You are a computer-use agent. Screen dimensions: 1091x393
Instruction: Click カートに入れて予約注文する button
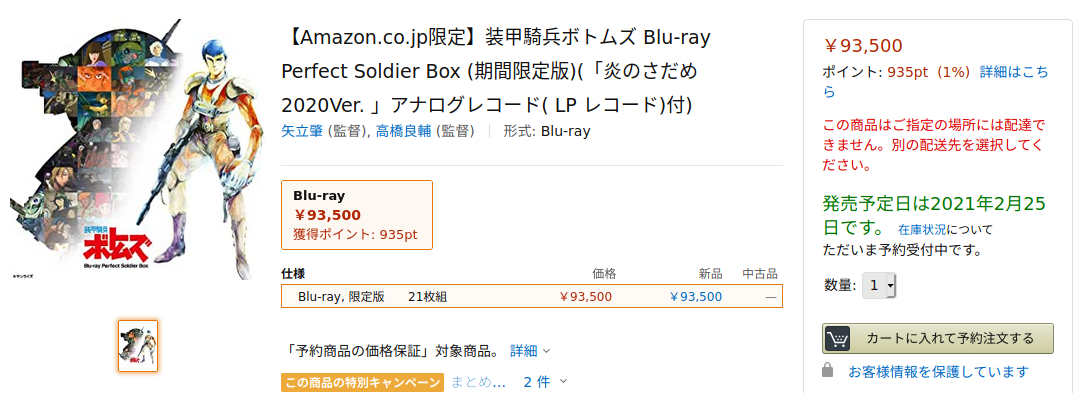click(x=937, y=339)
